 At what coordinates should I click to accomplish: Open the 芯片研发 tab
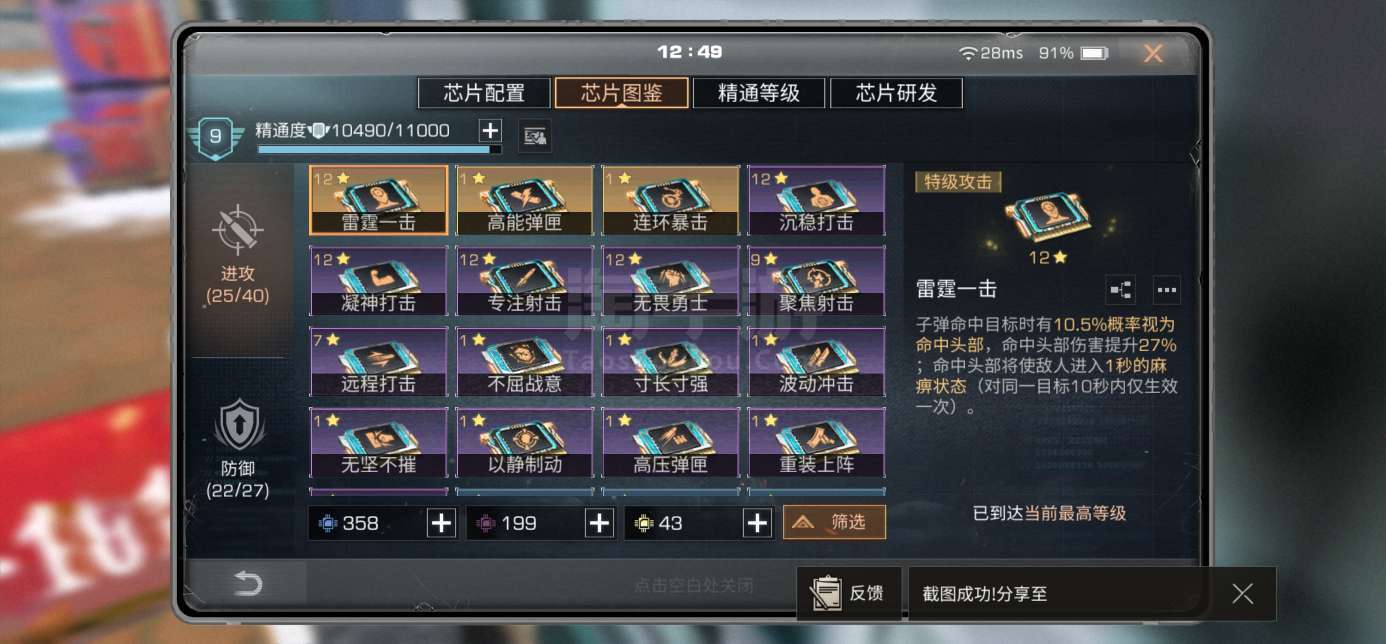tap(896, 93)
